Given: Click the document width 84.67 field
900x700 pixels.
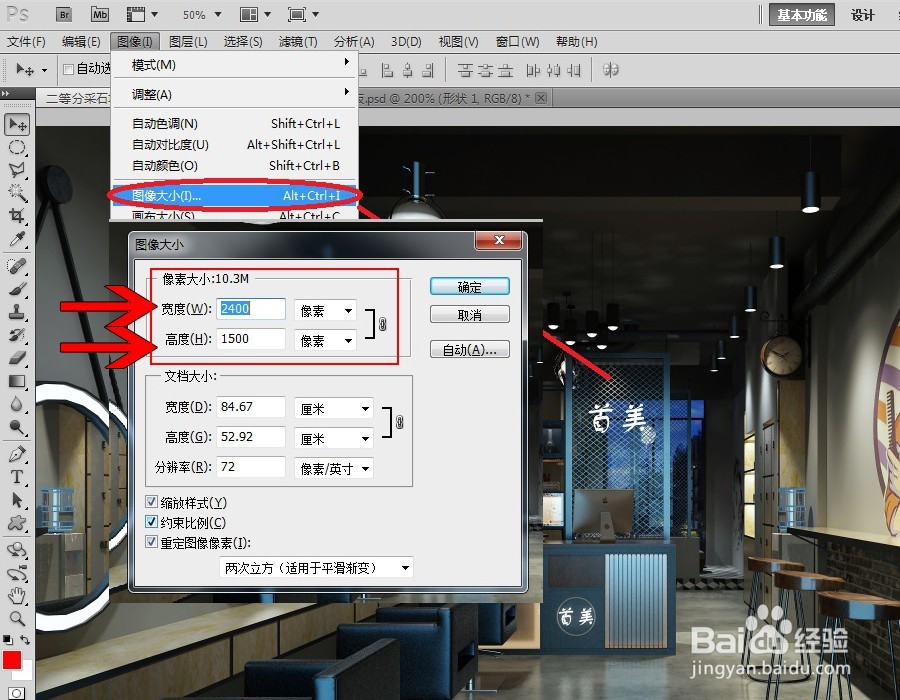Looking at the screenshot, I should pos(251,406).
